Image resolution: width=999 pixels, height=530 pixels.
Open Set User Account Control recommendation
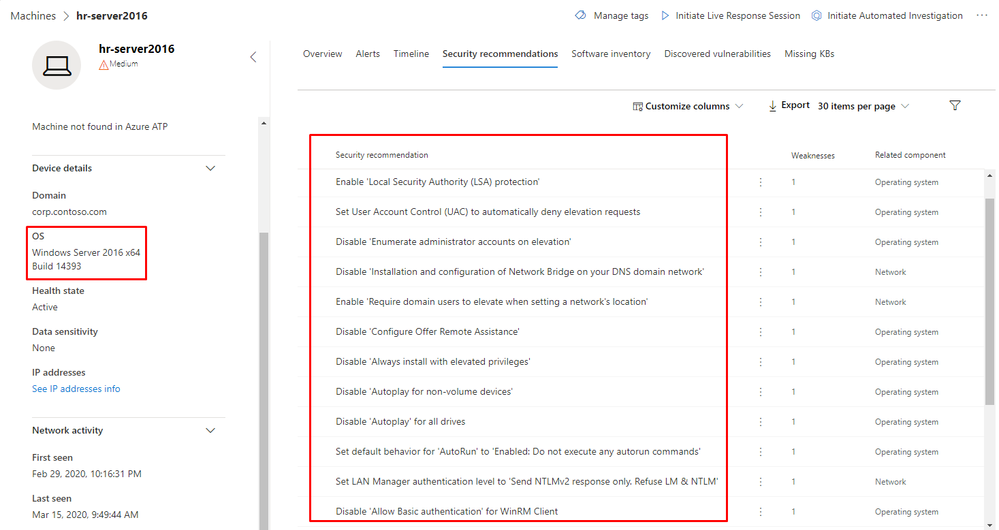click(x=488, y=211)
